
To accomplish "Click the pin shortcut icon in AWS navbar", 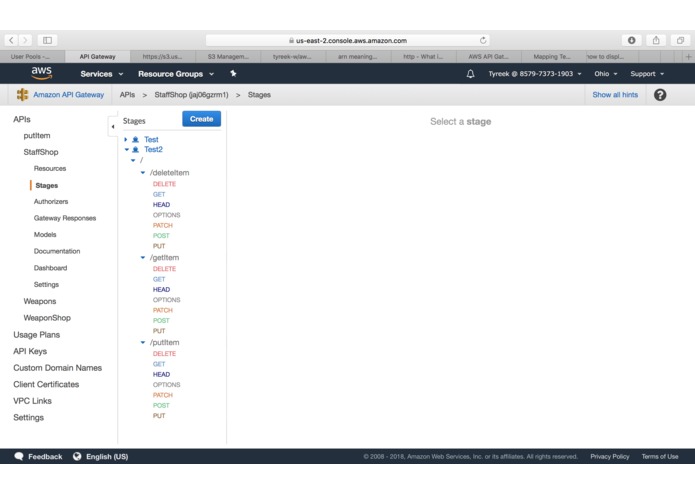I will pos(233,74).
